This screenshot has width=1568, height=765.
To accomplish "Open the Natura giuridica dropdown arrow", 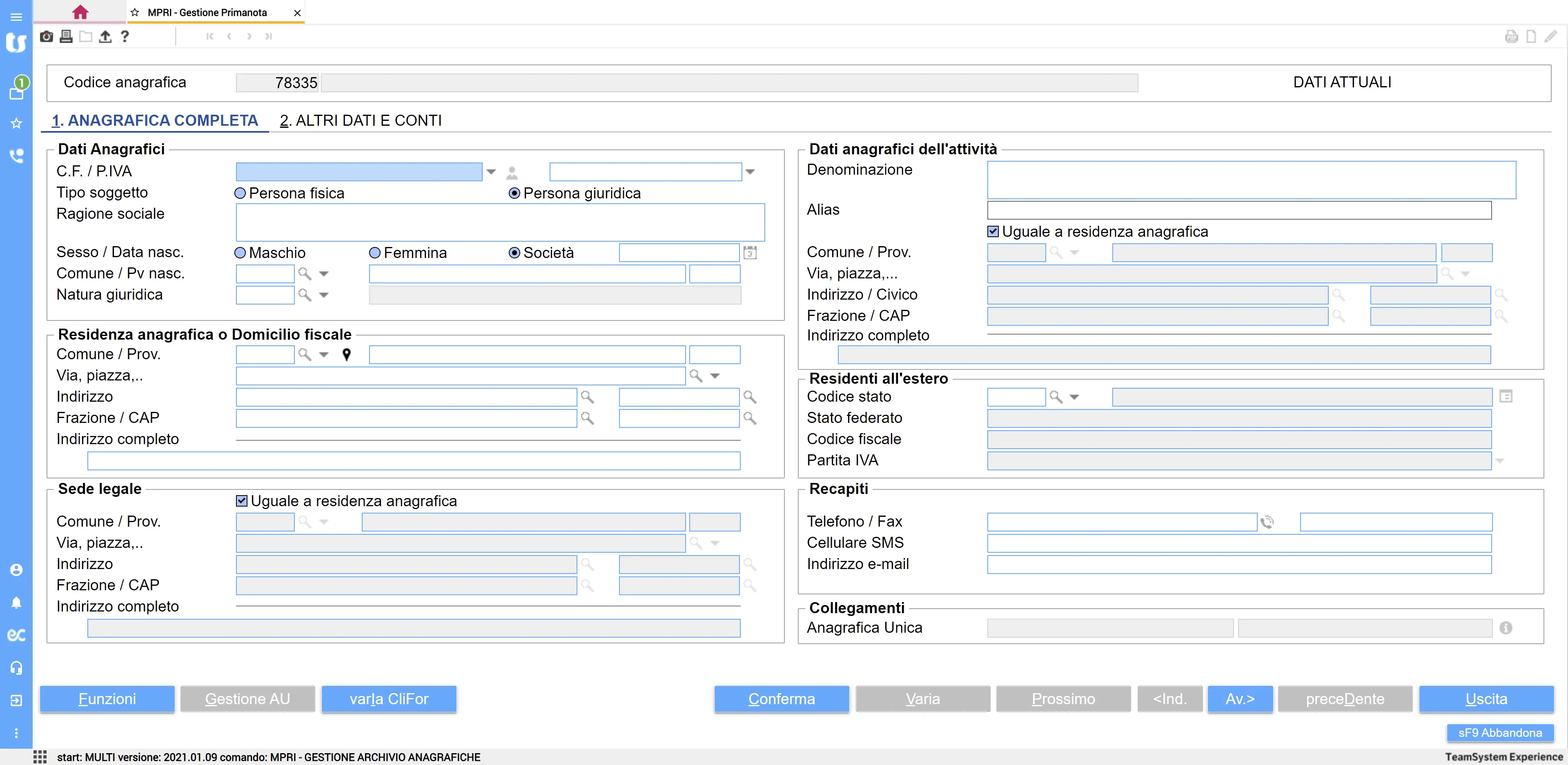I will click(324, 295).
